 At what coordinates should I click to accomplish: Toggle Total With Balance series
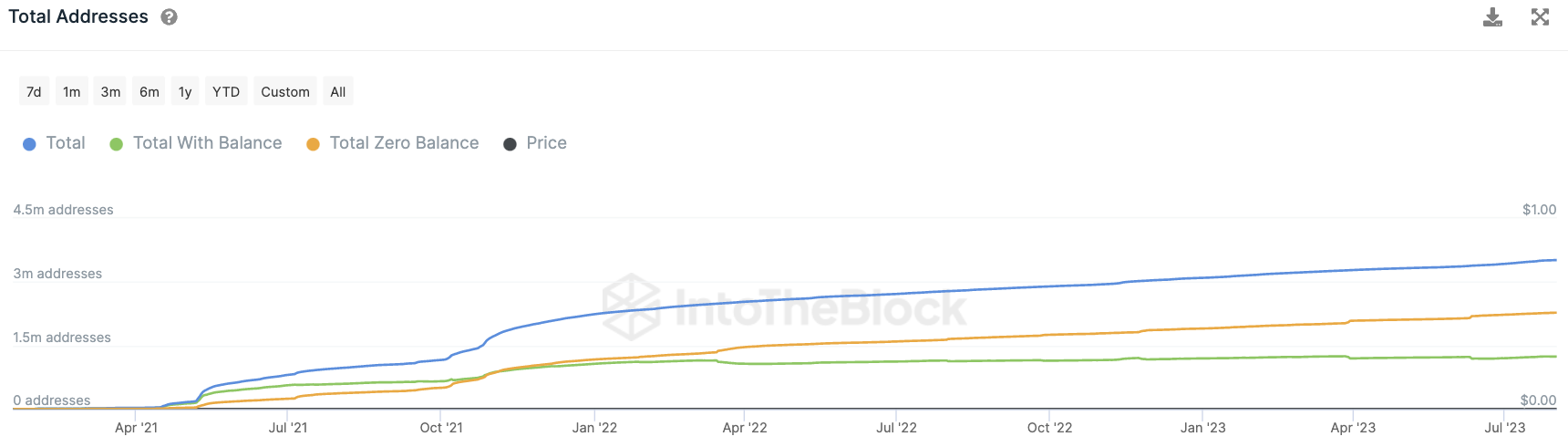point(207,143)
